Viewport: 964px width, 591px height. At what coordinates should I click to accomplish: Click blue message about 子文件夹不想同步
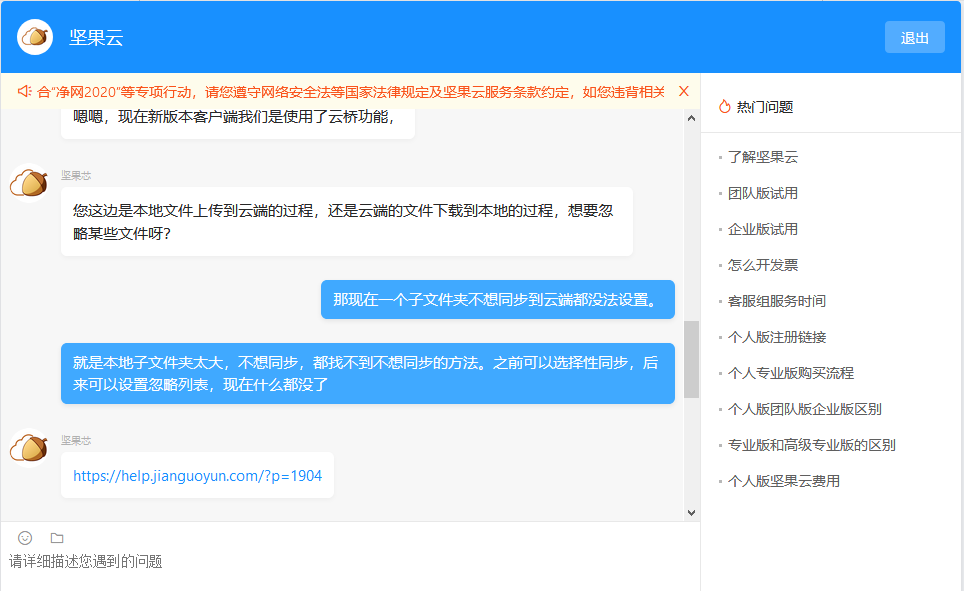tap(498, 299)
